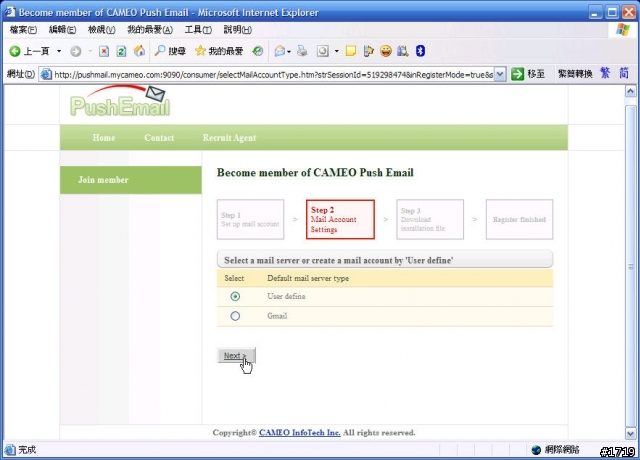Screen dimensions: 640x460
Task: Expand the dropdown arrow after the edit icon
Action: coord(337,51)
